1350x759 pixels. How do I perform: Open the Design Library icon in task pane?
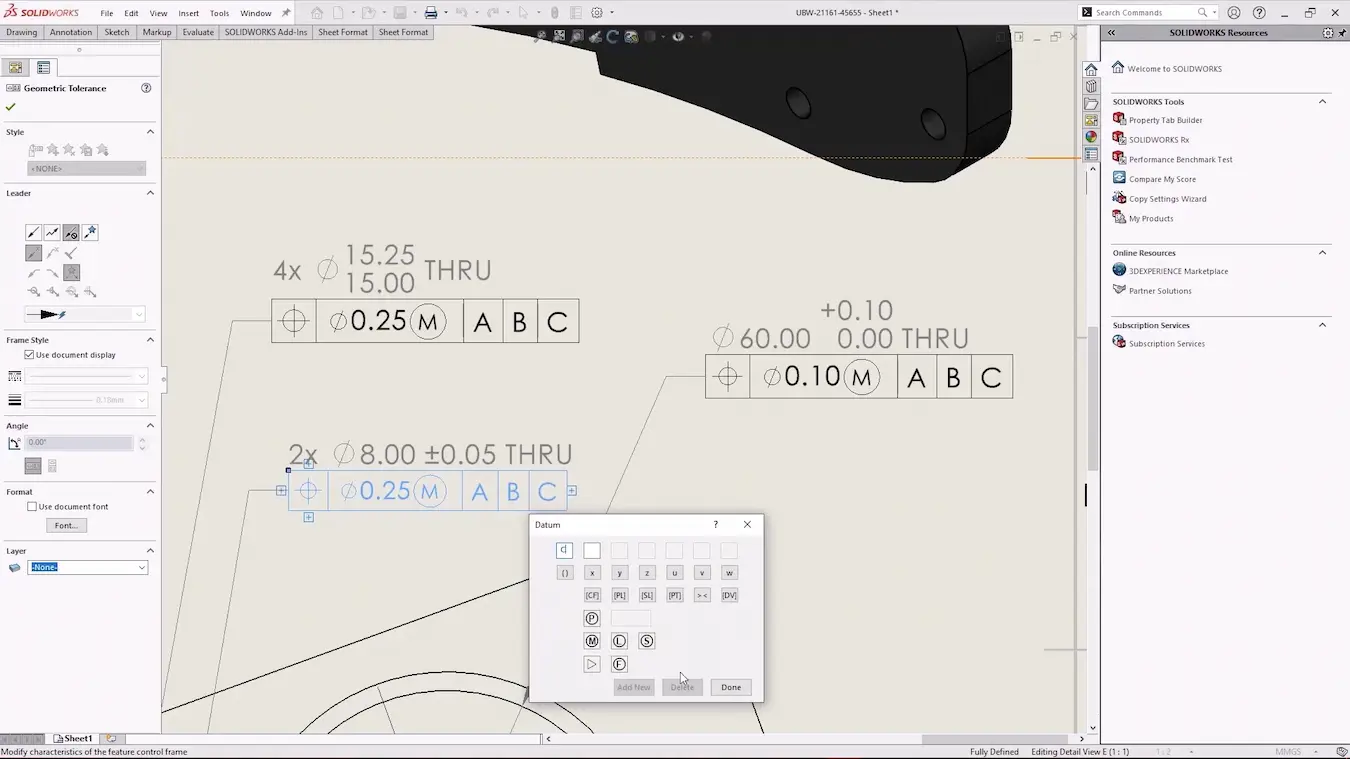click(x=1091, y=87)
